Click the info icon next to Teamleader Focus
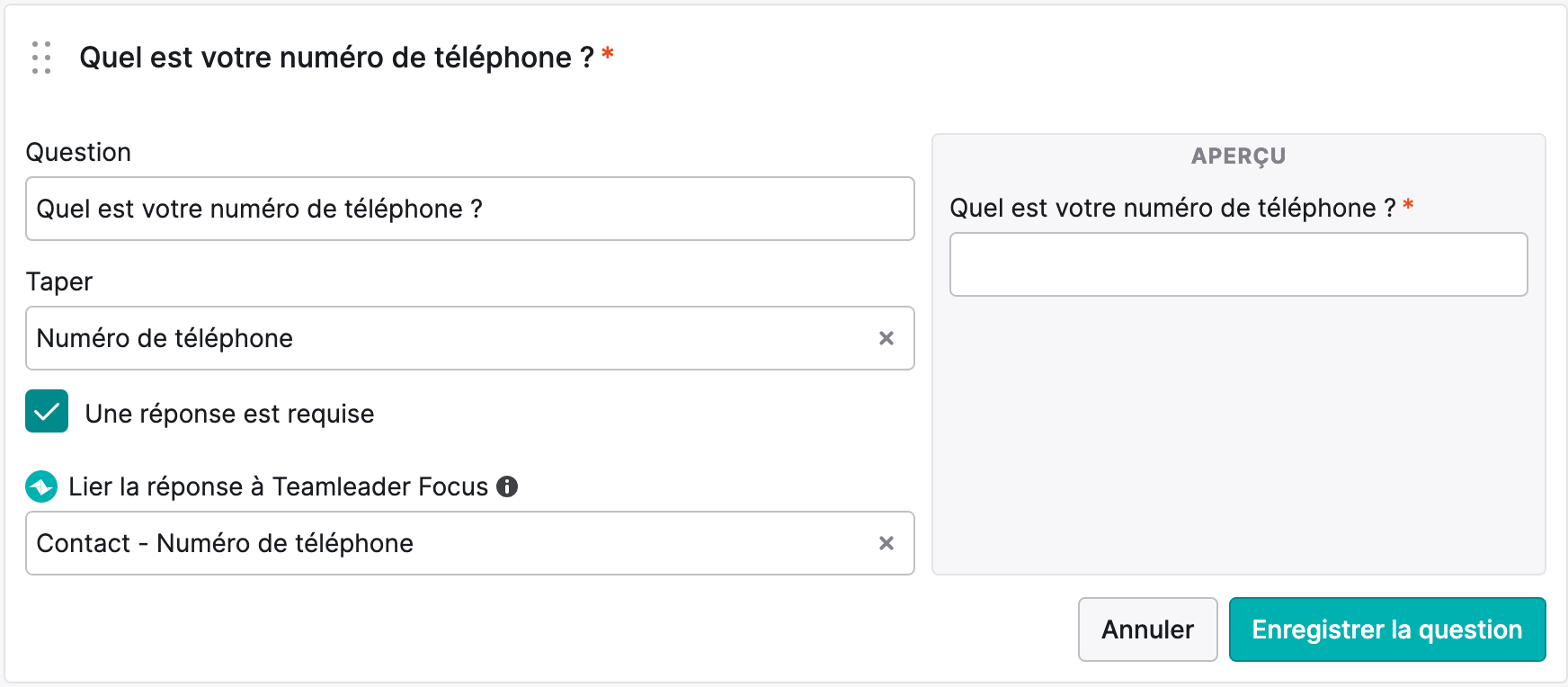1568x687 pixels. pyautogui.click(x=507, y=486)
